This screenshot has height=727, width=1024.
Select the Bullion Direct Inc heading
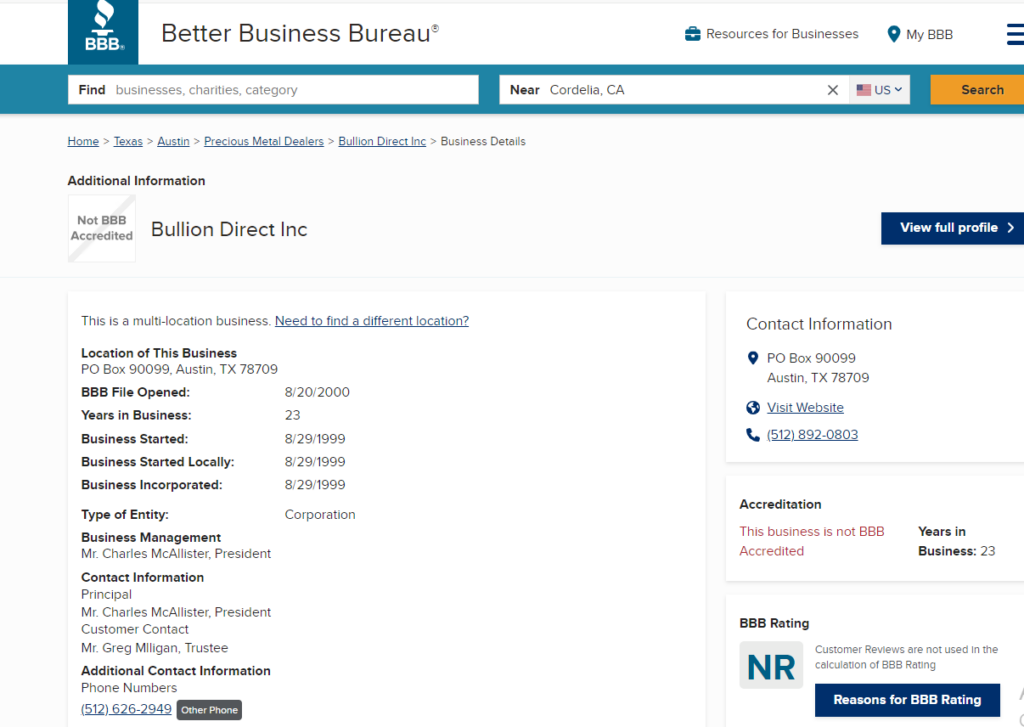pyautogui.click(x=229, y=229)
